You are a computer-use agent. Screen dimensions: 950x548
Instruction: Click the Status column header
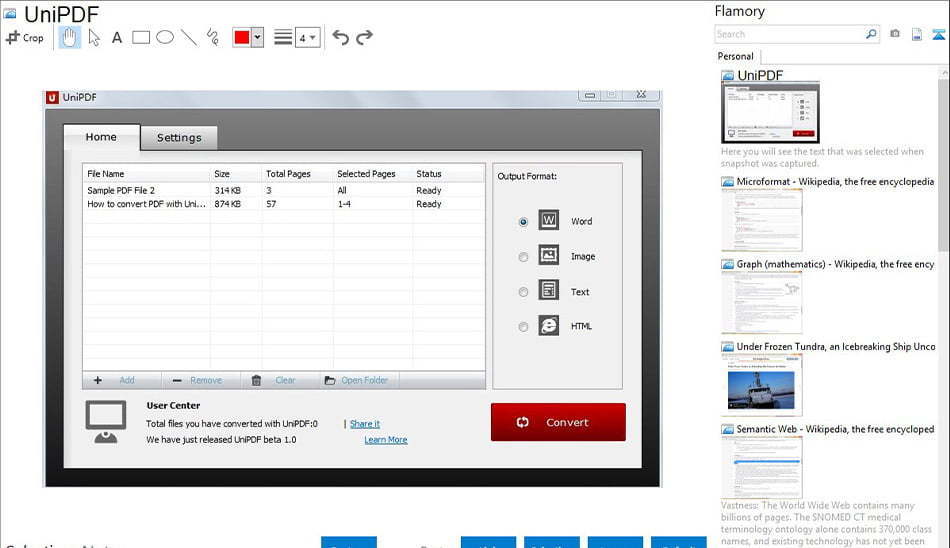448,174
